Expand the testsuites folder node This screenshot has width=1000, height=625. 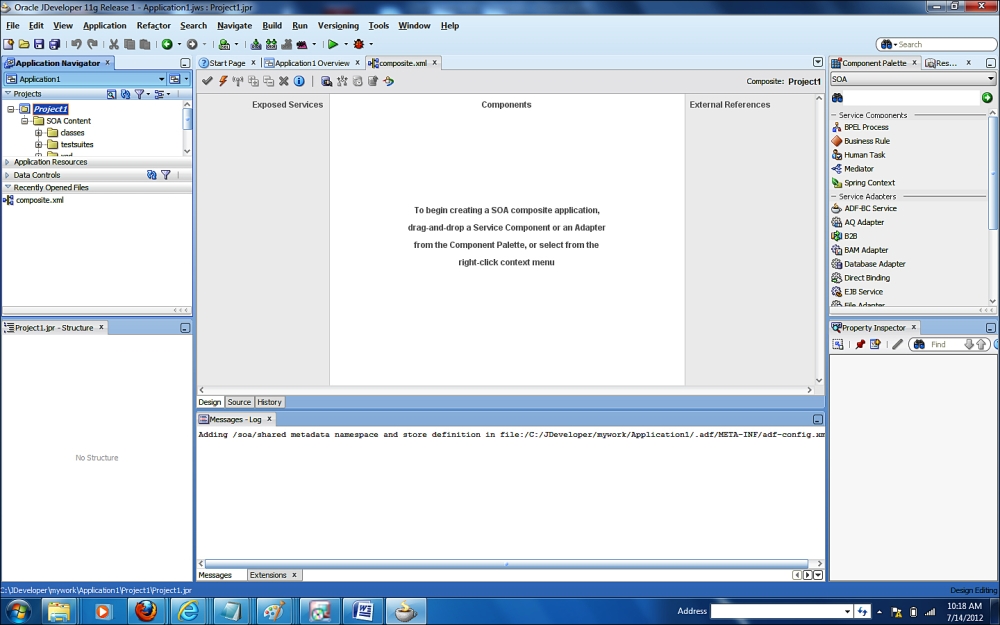click(x=38, y=144)
